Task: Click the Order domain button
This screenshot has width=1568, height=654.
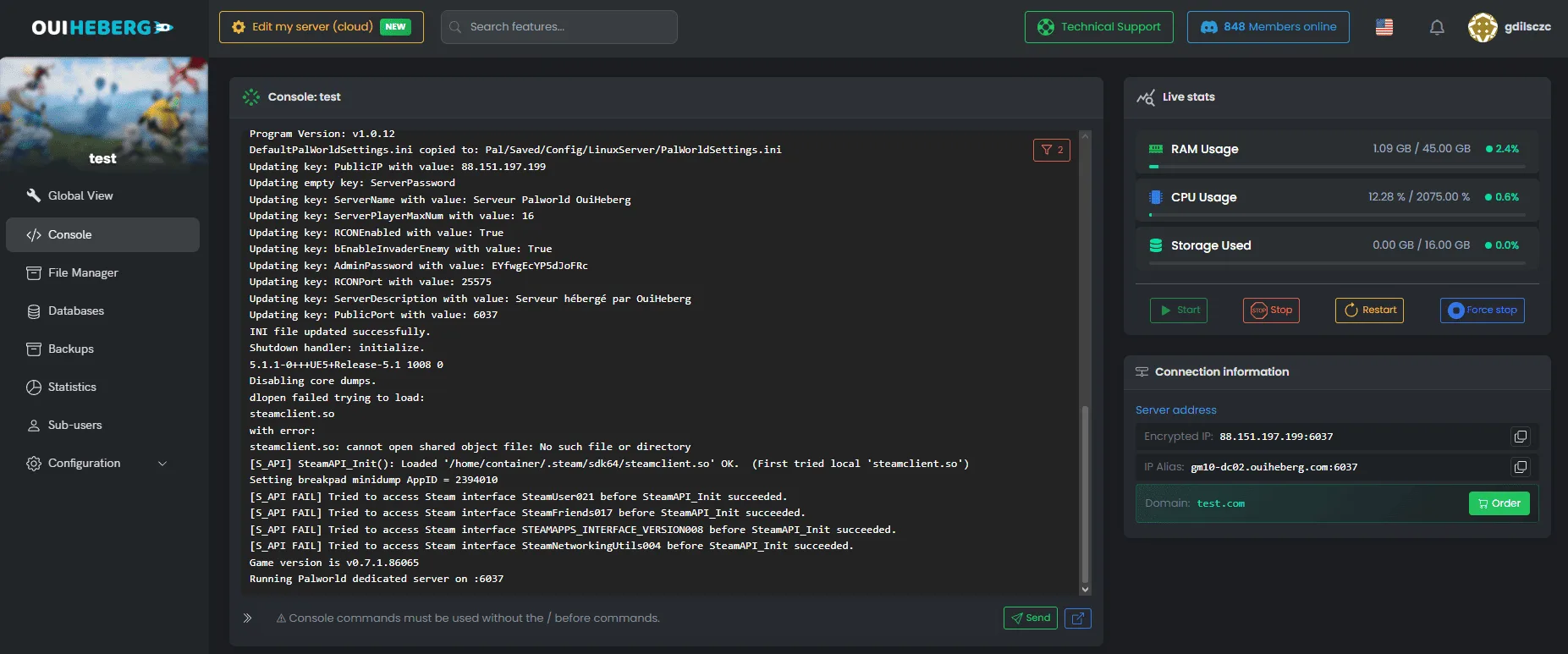Action: pyautogui.click(x=1499, y=503)
